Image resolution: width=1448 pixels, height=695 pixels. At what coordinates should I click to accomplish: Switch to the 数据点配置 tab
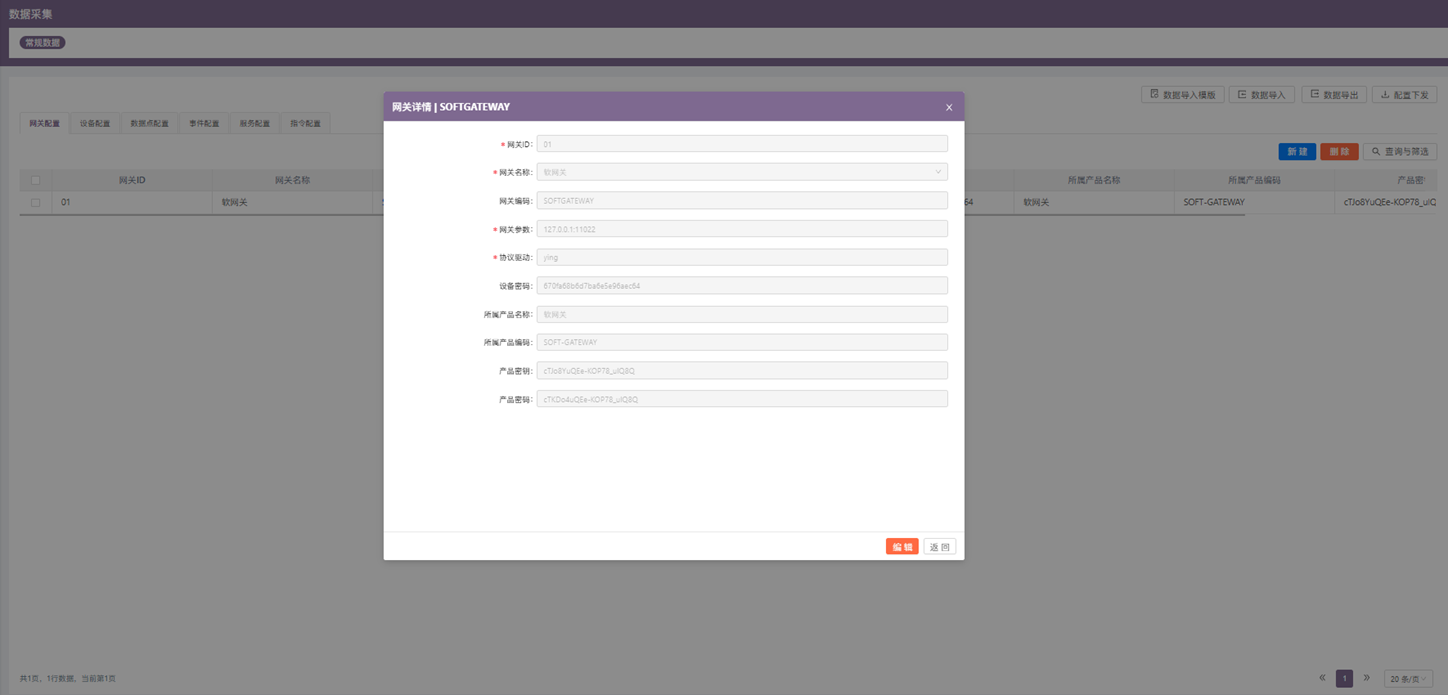(x=149, y=124)
